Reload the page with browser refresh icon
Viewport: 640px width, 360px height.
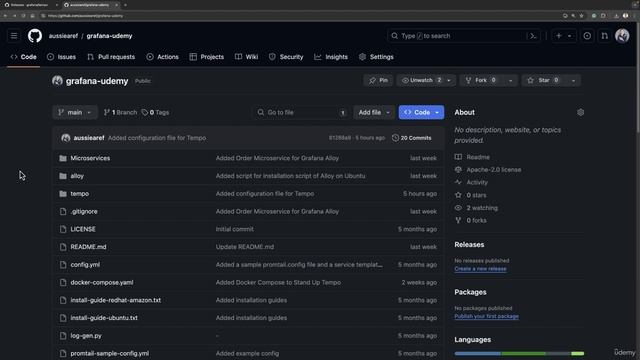tap(23, 16)
